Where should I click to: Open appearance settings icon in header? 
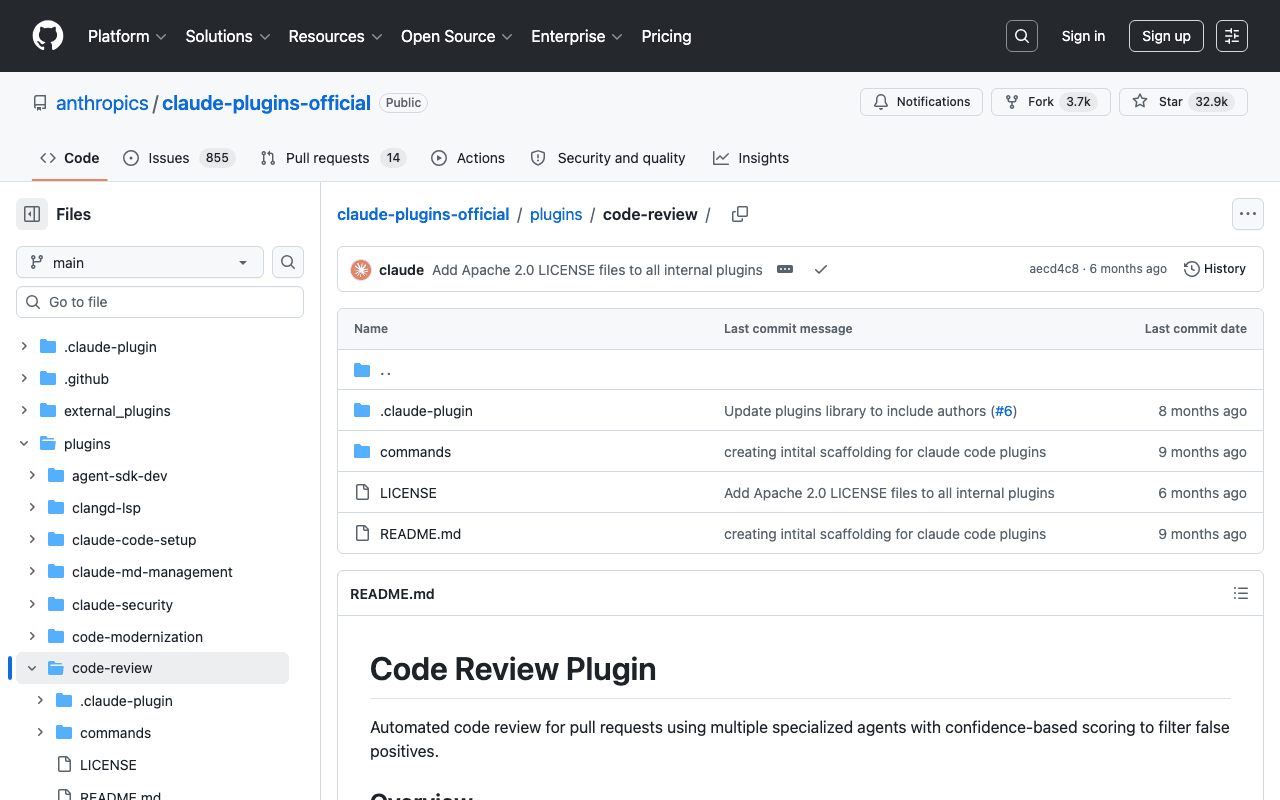coord(1232,36)
